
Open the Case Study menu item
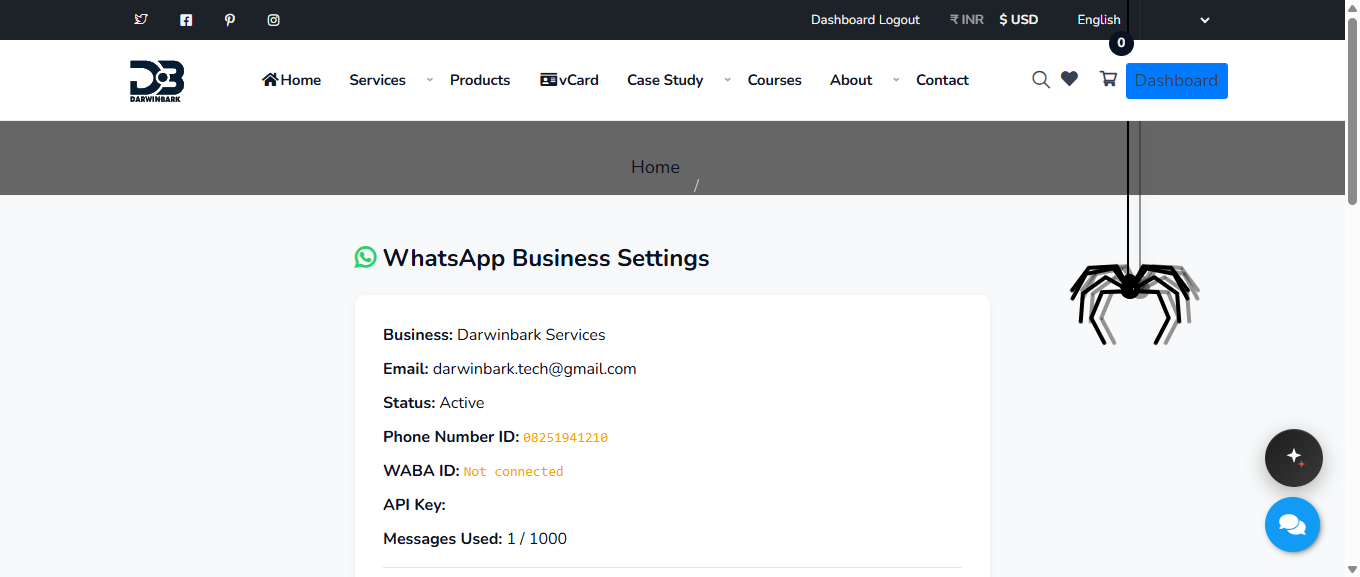[x=665, y=80]
